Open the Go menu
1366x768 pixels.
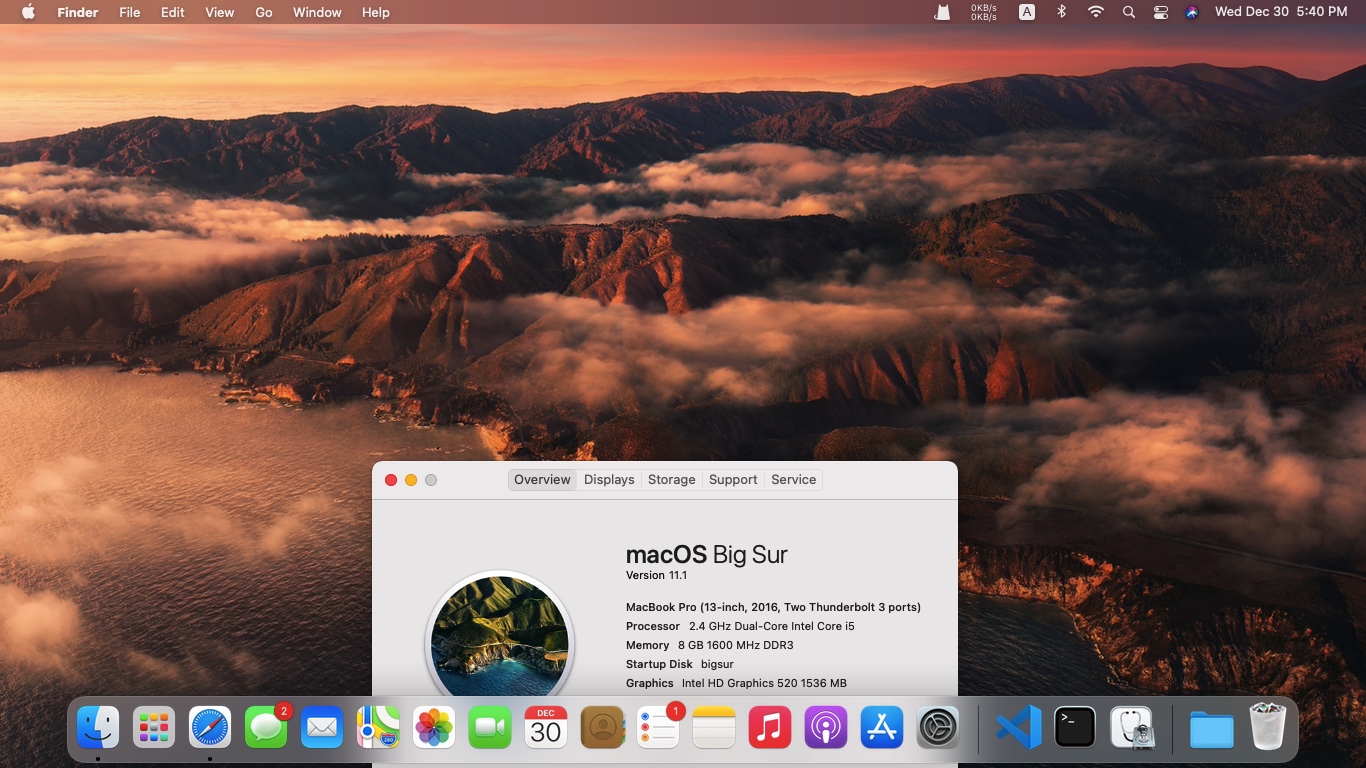[264, 12]
